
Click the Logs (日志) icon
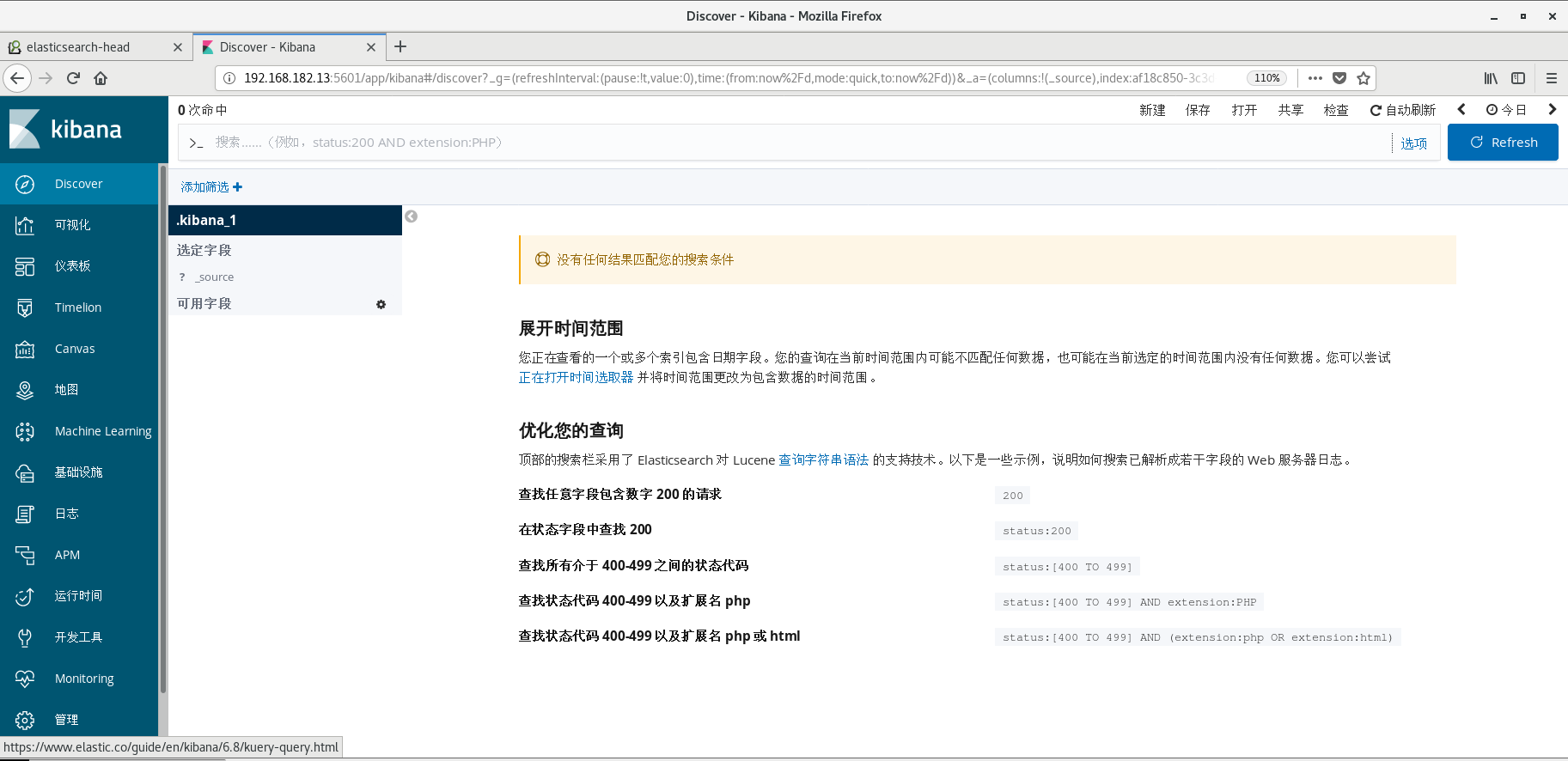25,514
